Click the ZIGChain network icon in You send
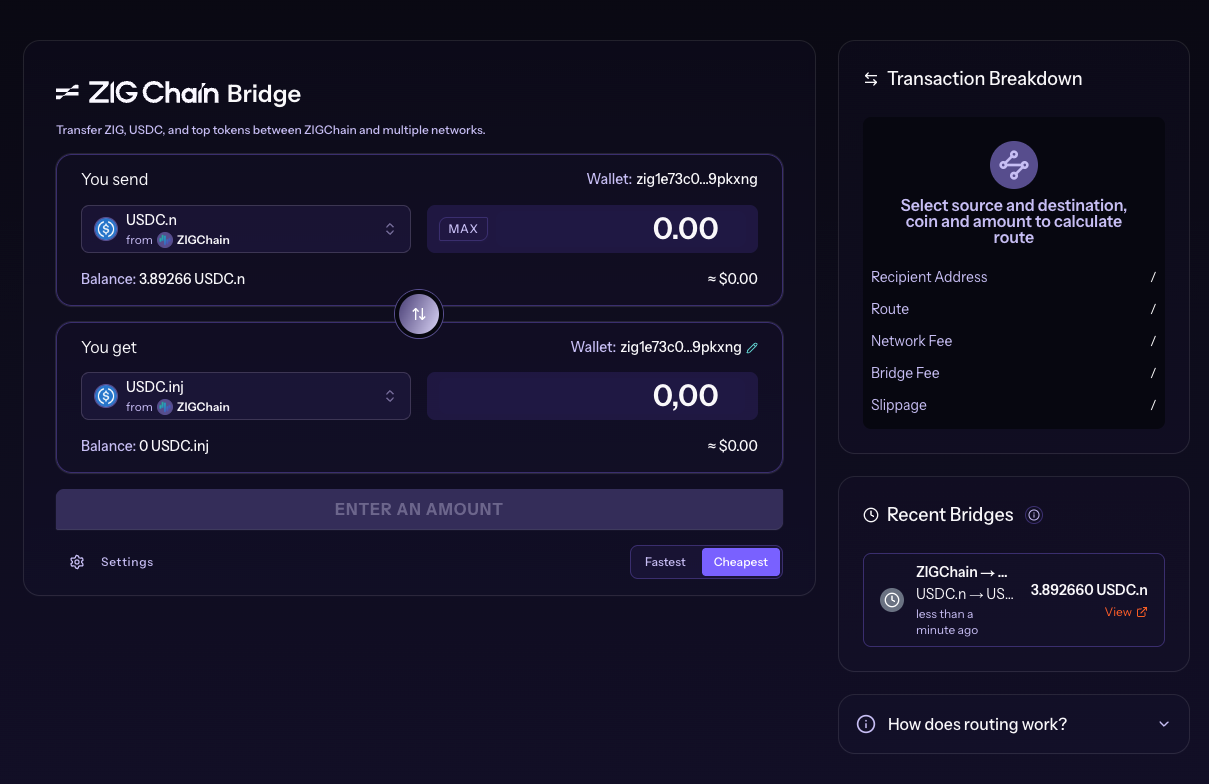Viewport: 1209px width, 784px height. [x=165, y=240]
